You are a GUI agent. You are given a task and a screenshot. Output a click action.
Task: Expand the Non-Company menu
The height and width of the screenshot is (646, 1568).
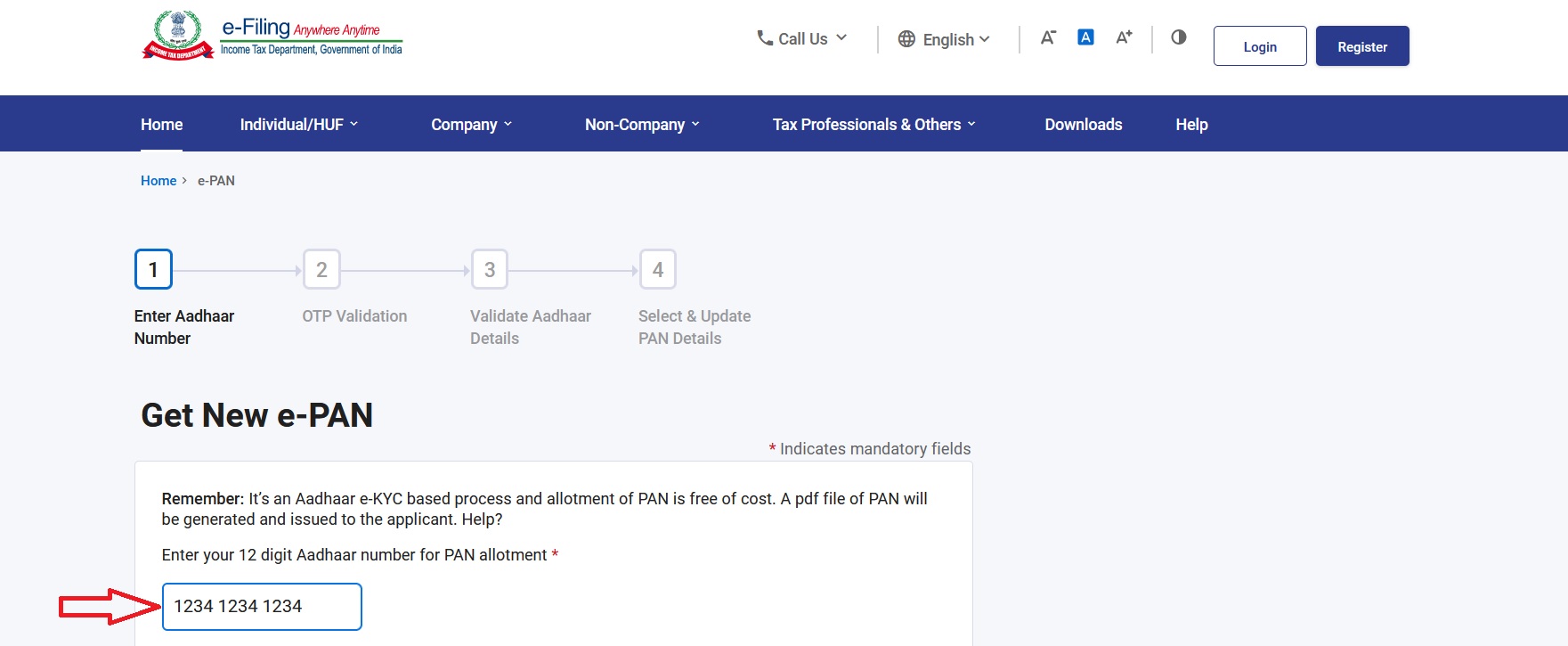[642, 125]
